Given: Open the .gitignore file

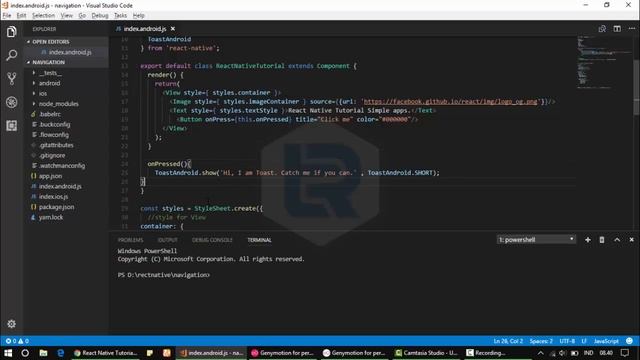Looking at the screenshot, I should [52, 156].
